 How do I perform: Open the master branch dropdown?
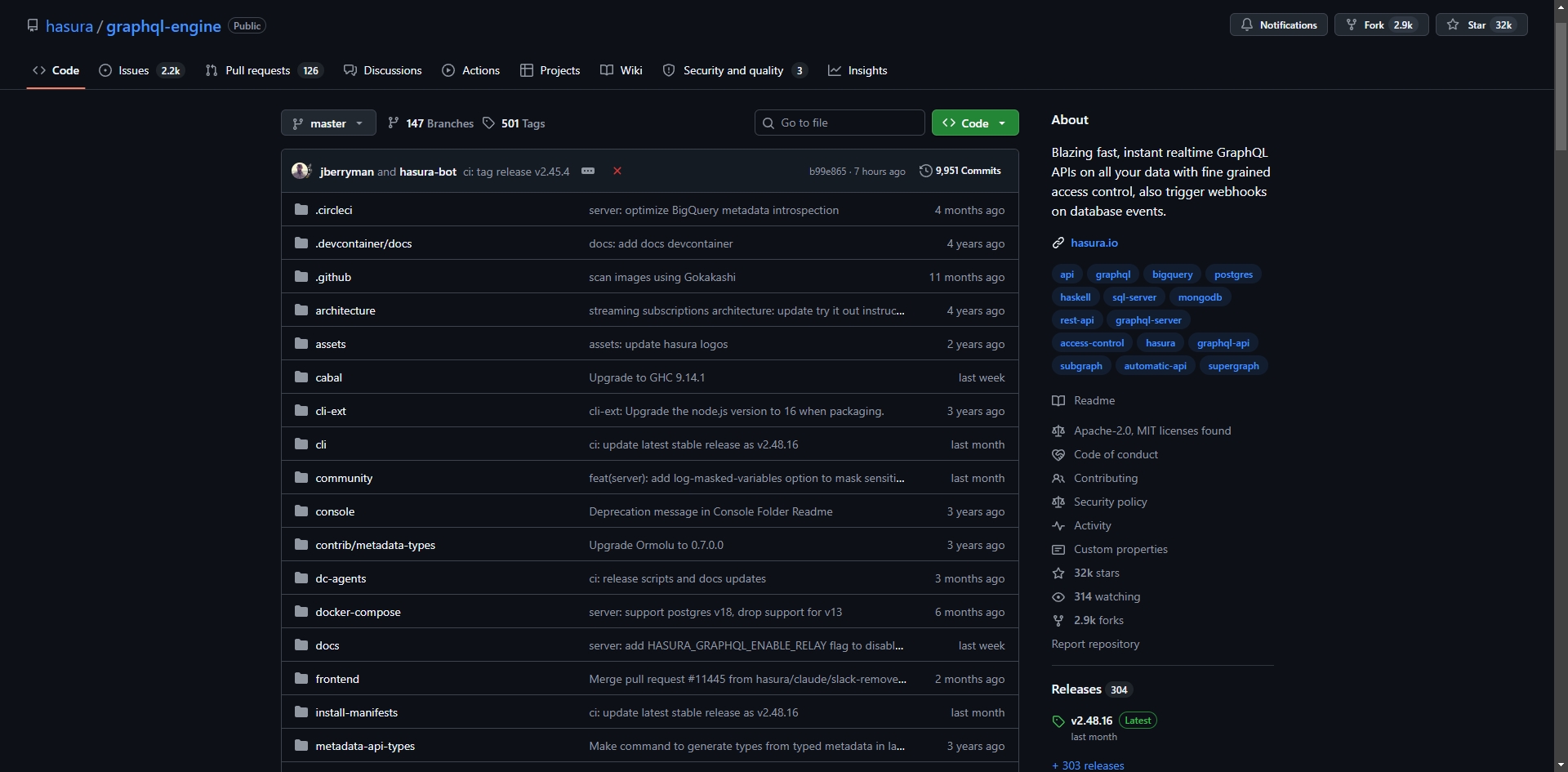pos(328,123)
